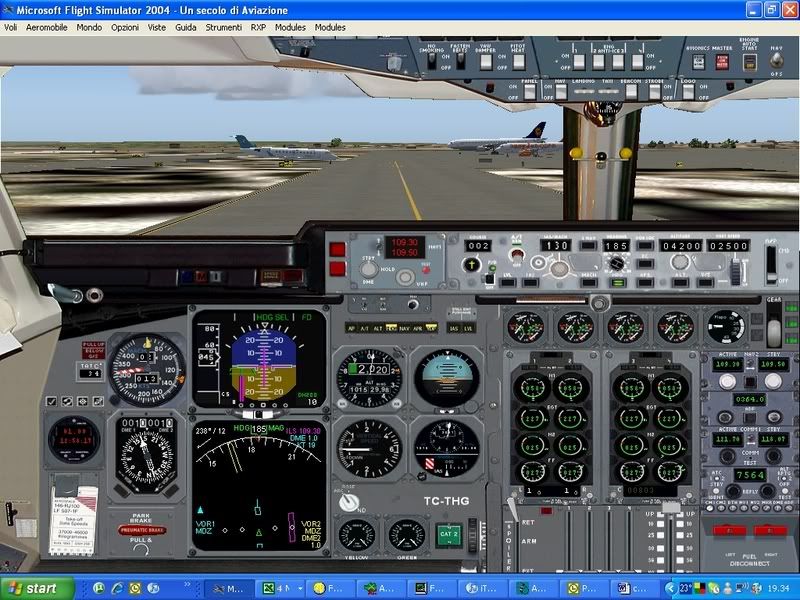Image resolution: width=800 pixels, height=600 pixels.
Task: Toggle the Pitot Heat switch
Action: point(519,62)
